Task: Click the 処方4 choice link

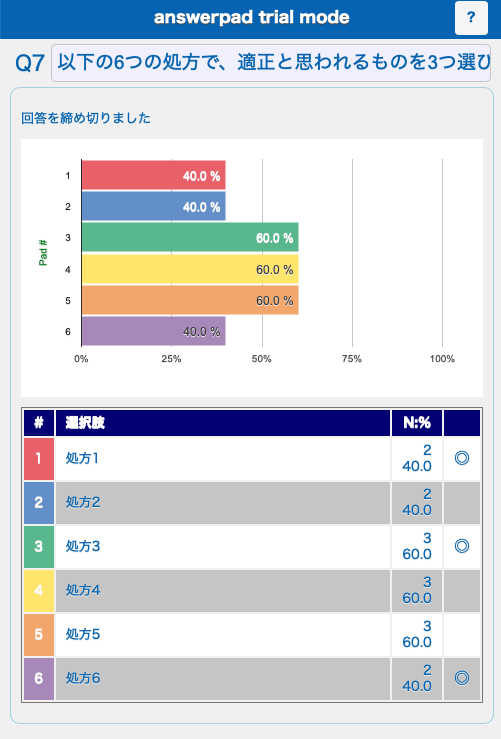Action: coord(83,591)
